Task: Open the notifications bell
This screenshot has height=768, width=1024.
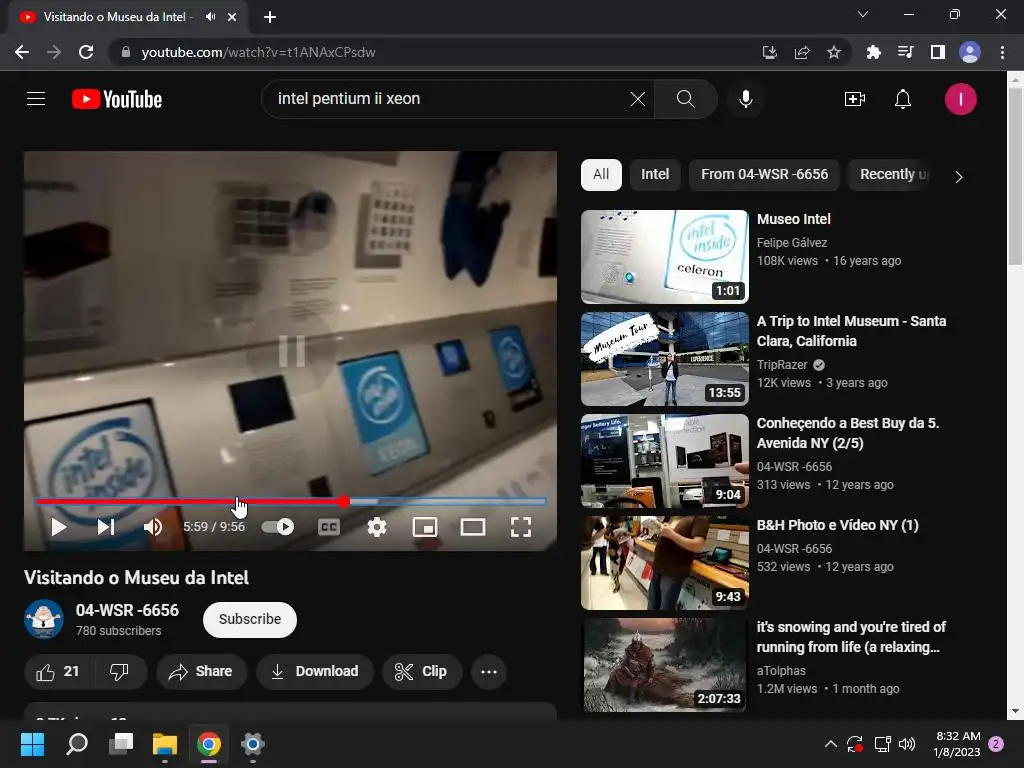Action: pos(903,99)
